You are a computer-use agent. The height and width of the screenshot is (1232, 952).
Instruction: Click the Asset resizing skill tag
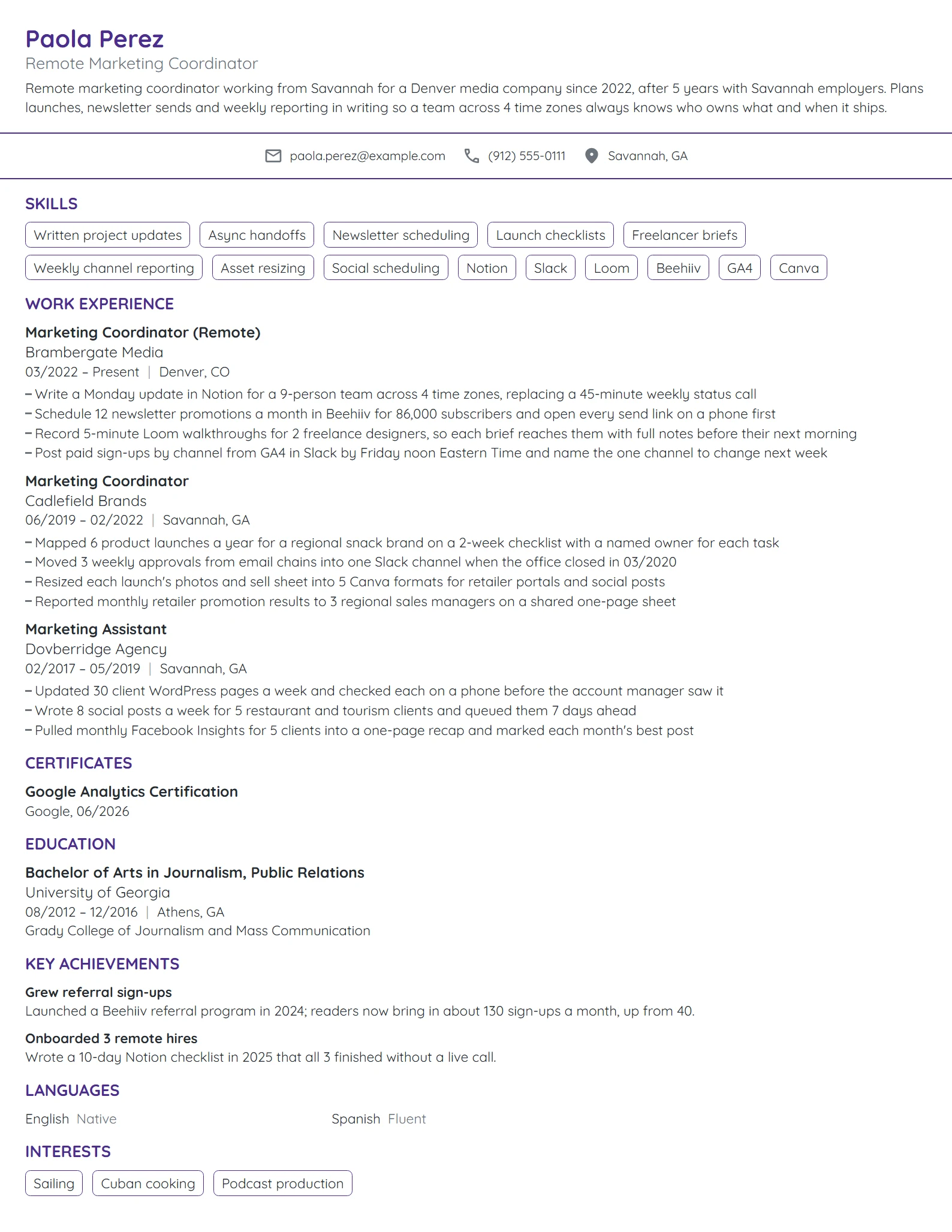(263, 268)
